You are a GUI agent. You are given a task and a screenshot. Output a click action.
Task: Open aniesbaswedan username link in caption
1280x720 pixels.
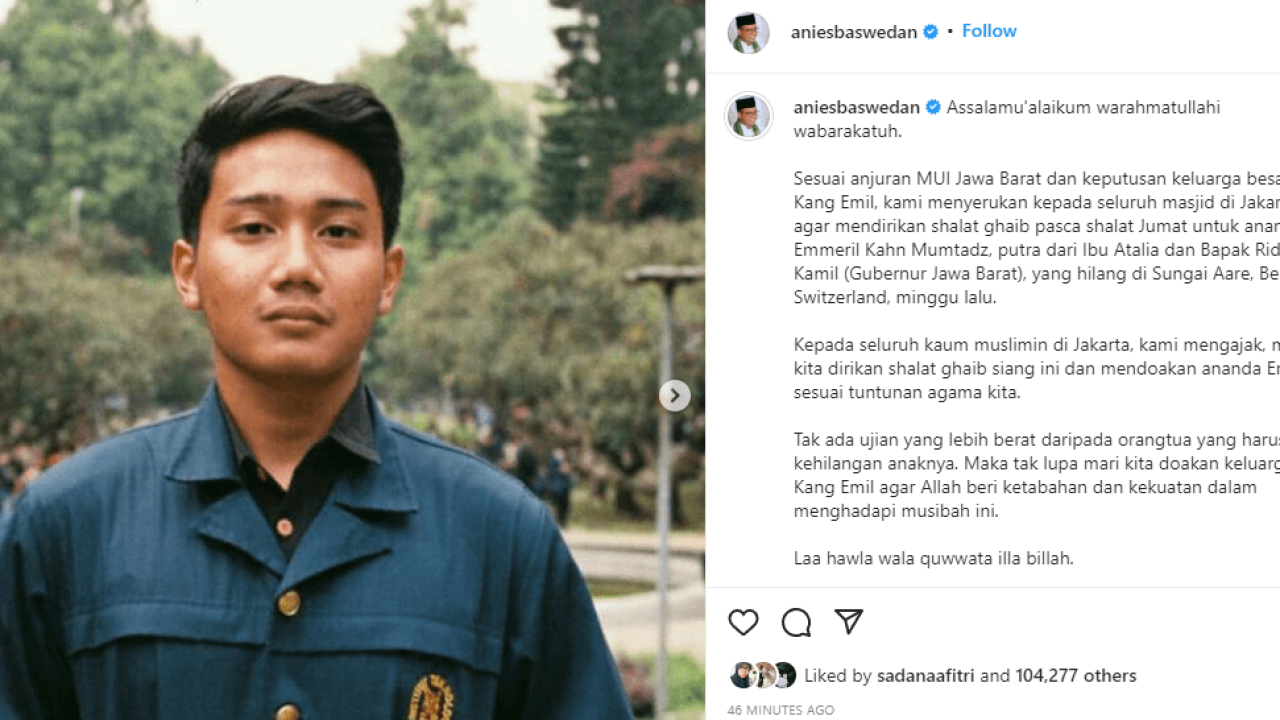tap(857, 107)
